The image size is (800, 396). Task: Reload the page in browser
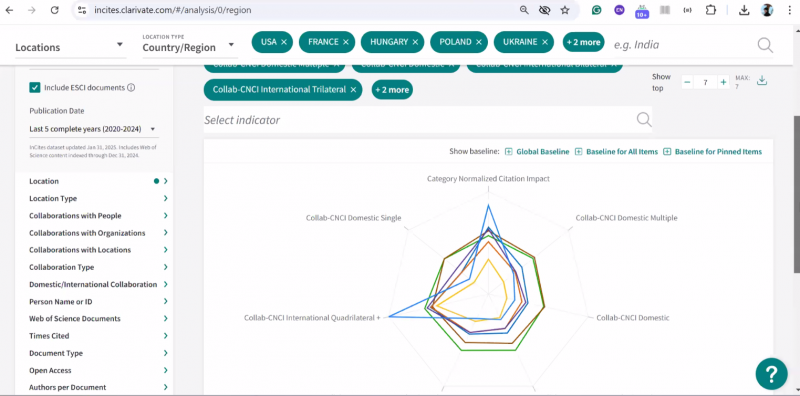55,10
